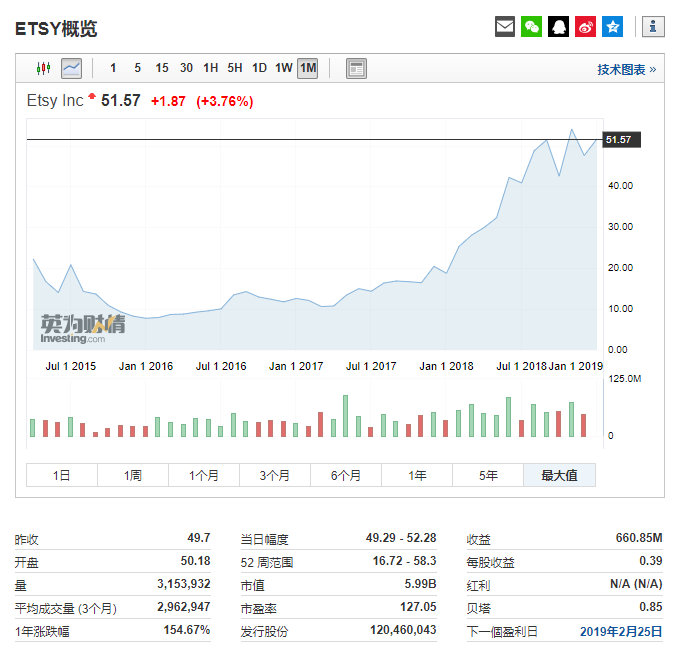Viewport: 679px width, 655px height.
Task: Select the 1 minute interval
Action: click(x=113, y=68)
